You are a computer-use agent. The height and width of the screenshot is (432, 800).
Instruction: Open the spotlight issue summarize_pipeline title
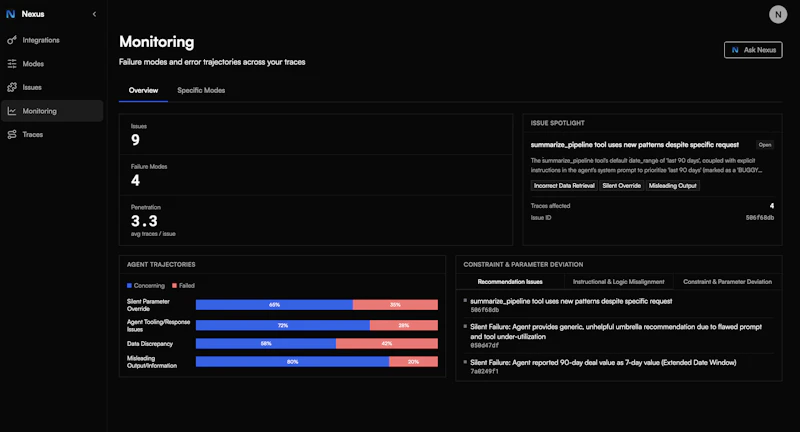(634, 145)
